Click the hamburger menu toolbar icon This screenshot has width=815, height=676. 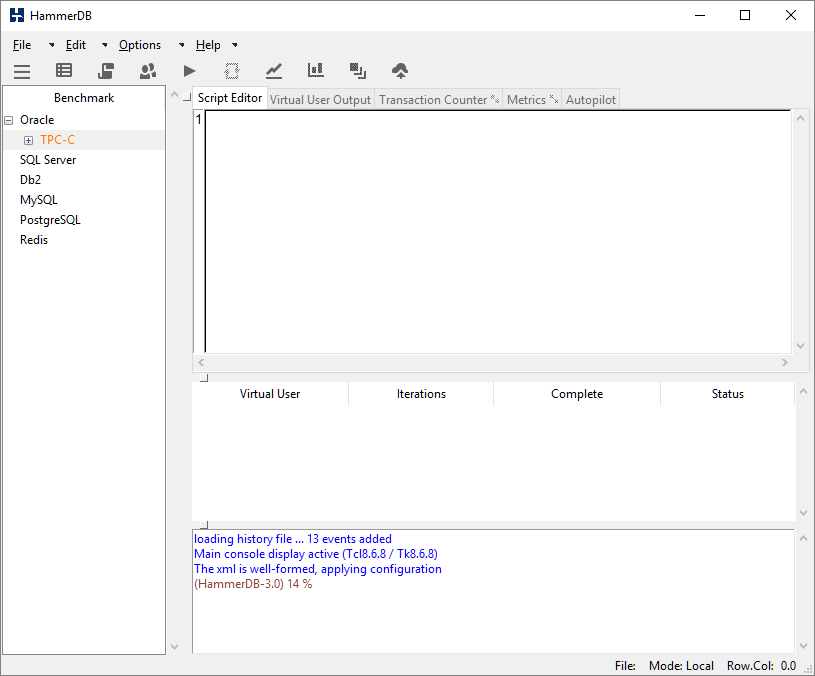tap(22, 71)
